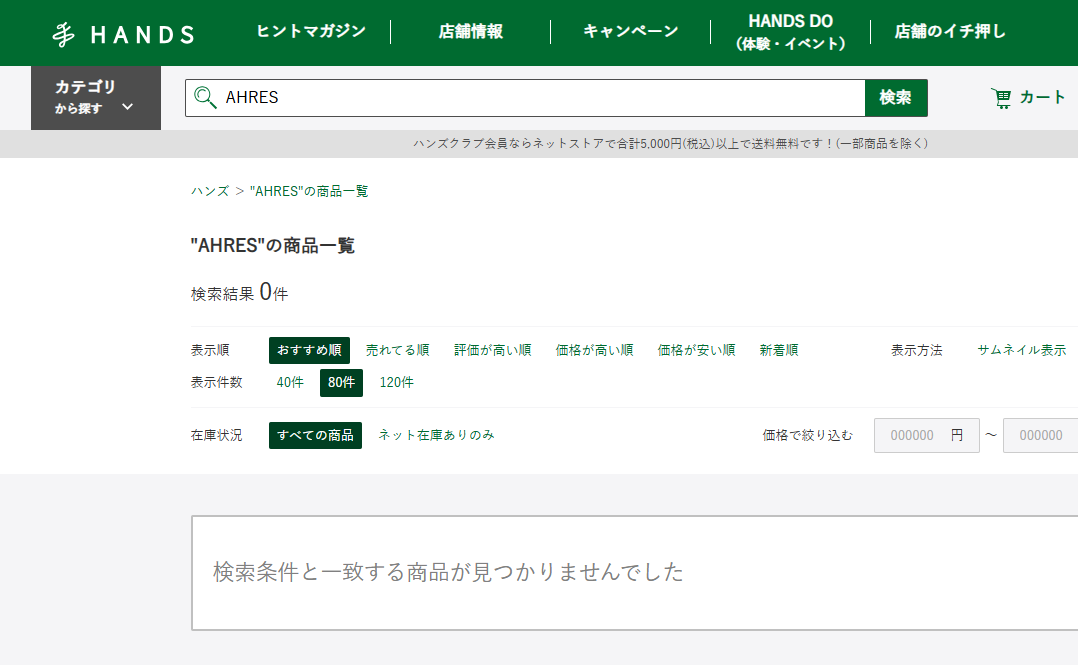Click the カート text link
1078x665 pixels.
(x=1042, y=98)
